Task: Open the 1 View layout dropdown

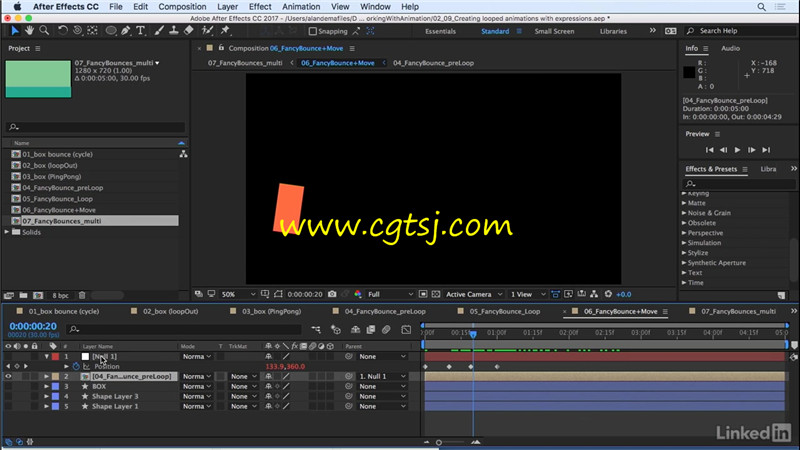Action: coord(528,294)
